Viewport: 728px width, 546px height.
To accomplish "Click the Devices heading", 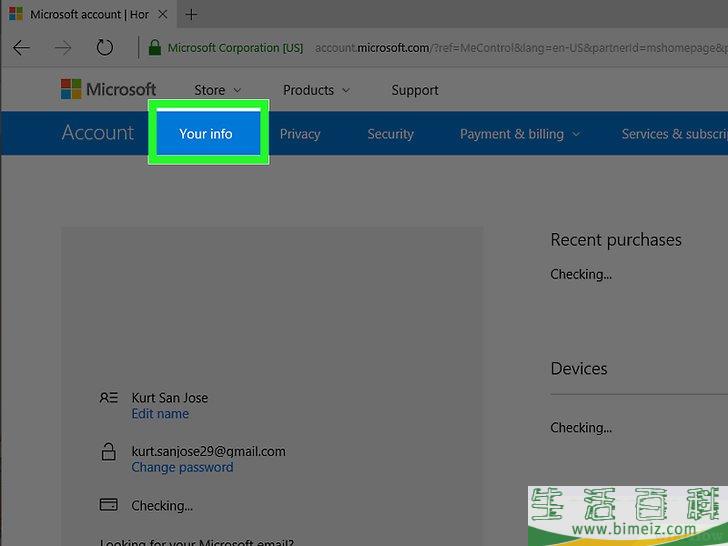I will (578, 369).
